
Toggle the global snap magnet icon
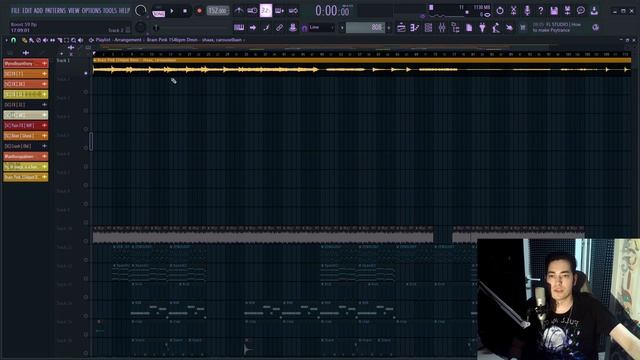304,28
